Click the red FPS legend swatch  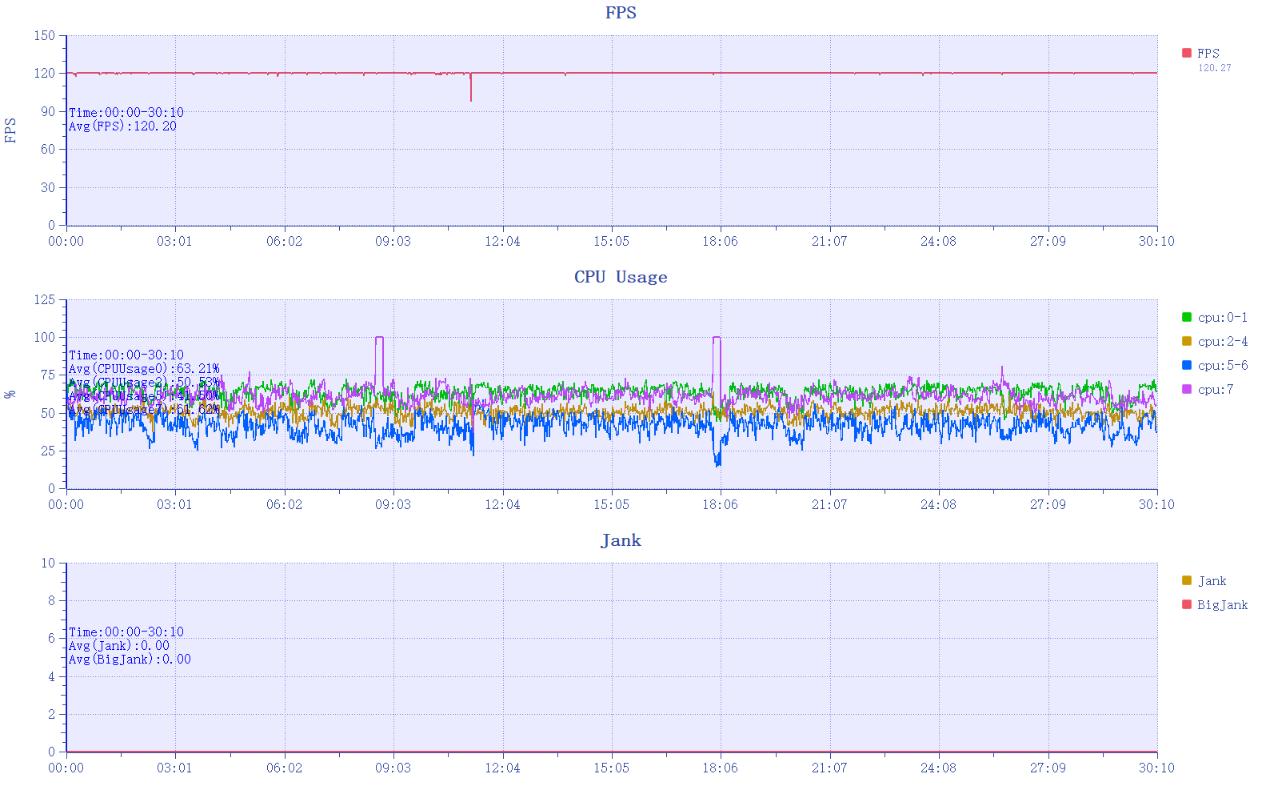click(1187, 53)
